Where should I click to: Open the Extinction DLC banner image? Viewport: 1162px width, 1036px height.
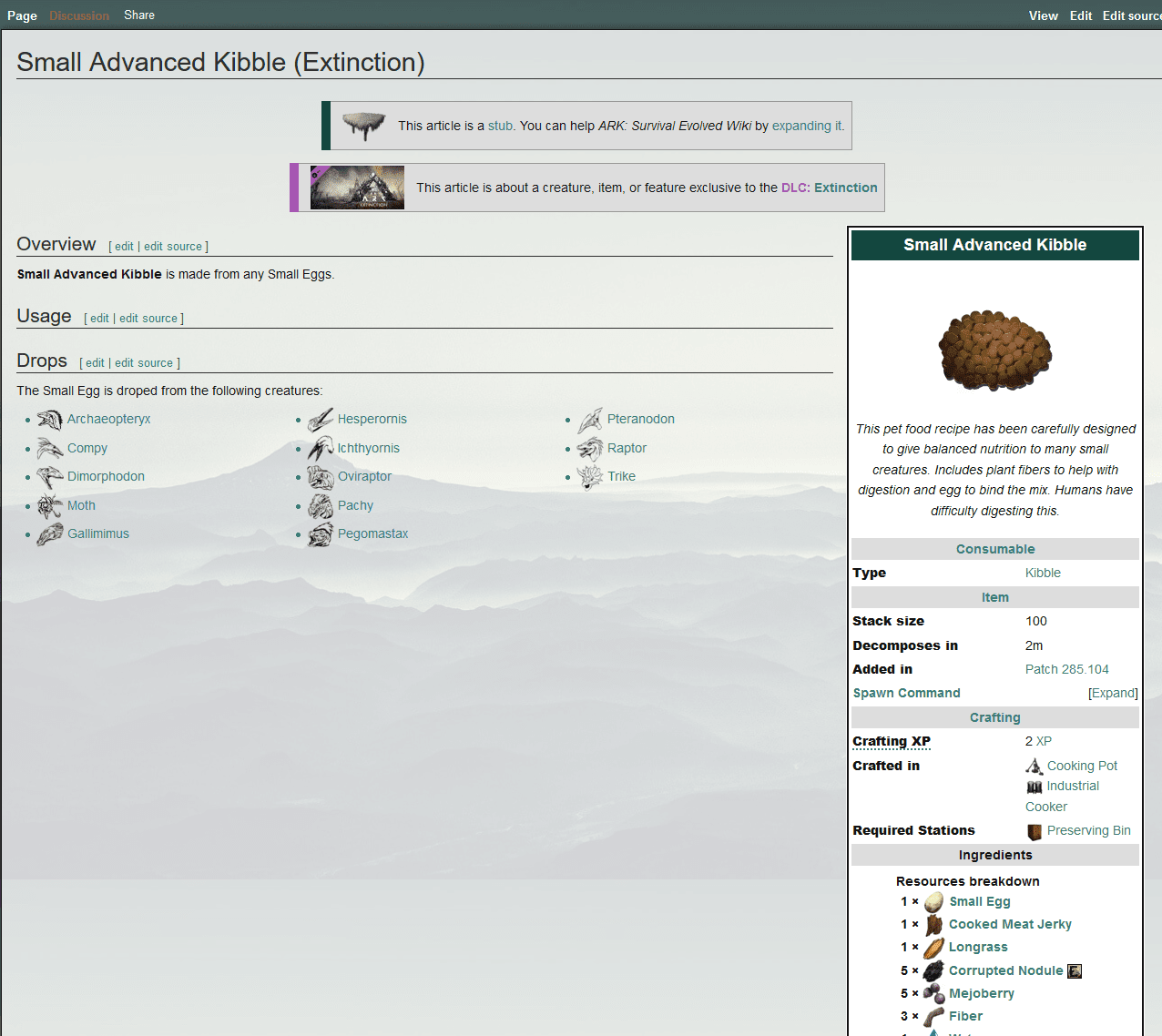tap(357, 188)
